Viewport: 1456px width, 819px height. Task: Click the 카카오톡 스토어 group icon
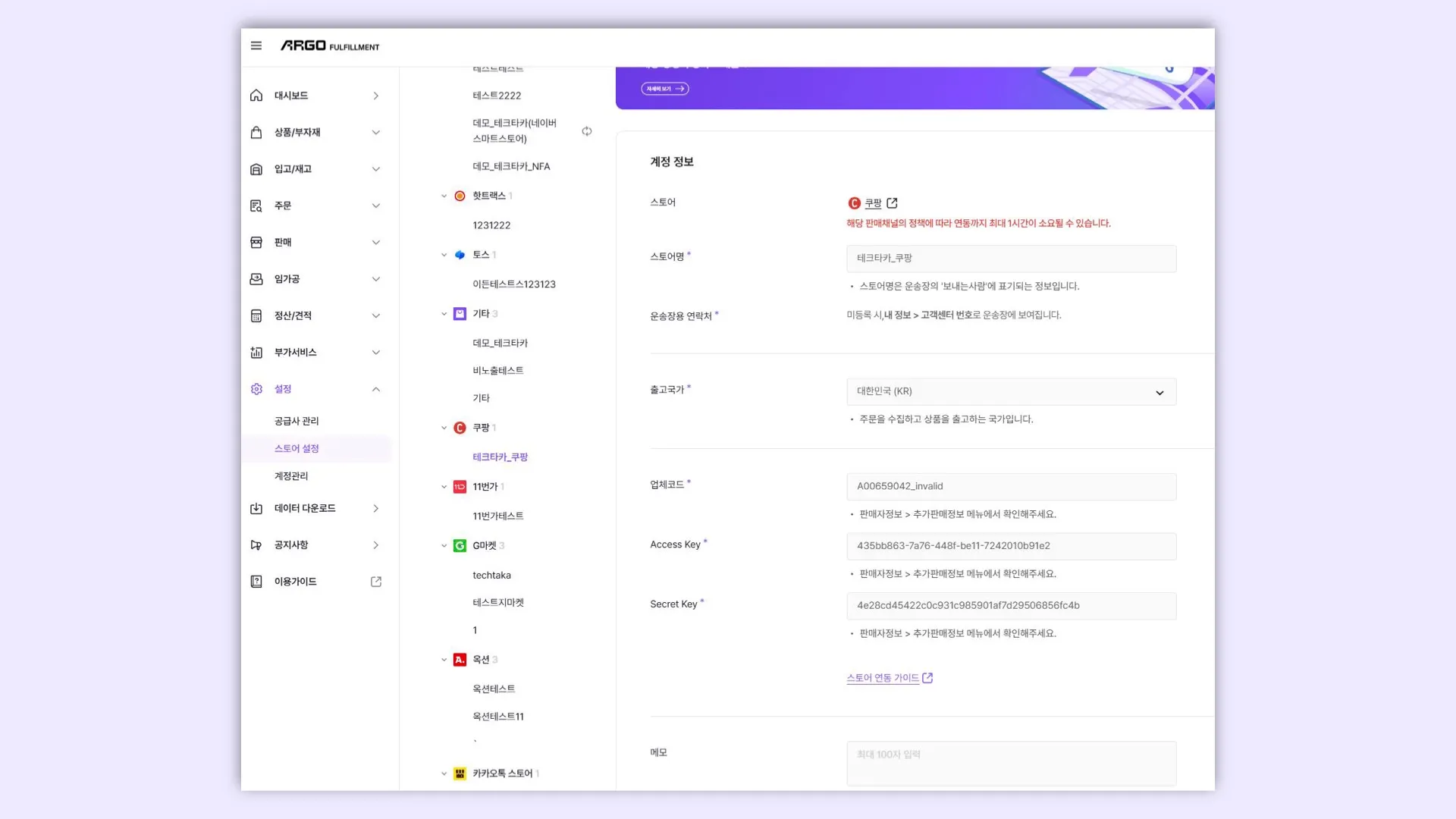tap(460, 773)
